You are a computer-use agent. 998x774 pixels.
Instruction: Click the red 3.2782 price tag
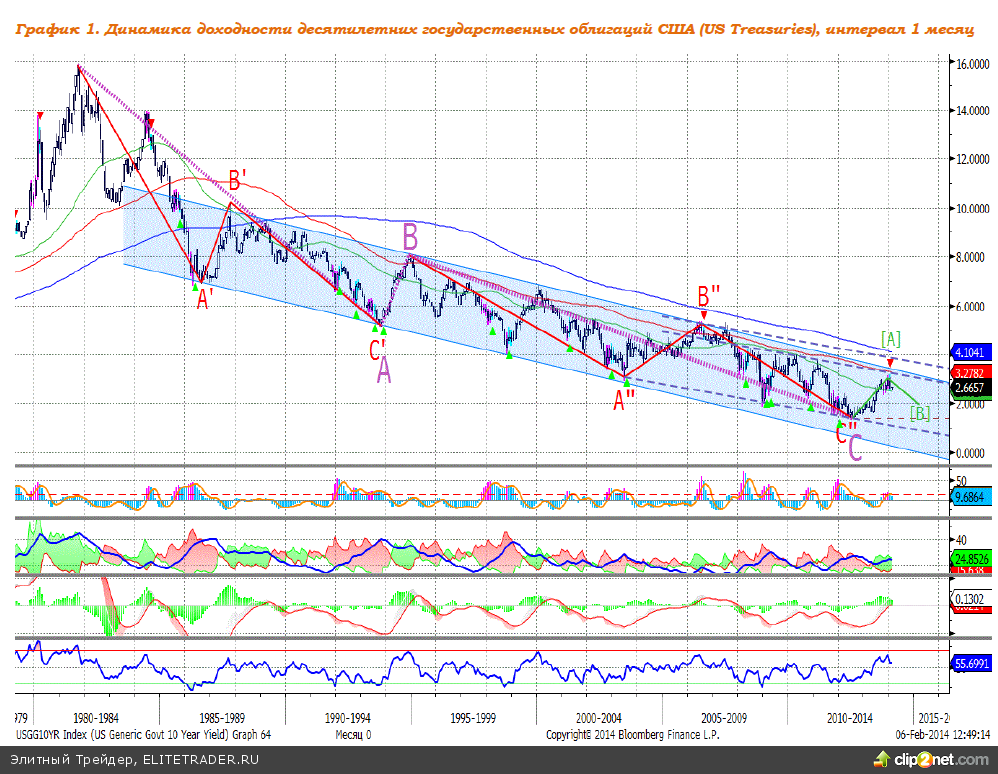pos(971,373)
